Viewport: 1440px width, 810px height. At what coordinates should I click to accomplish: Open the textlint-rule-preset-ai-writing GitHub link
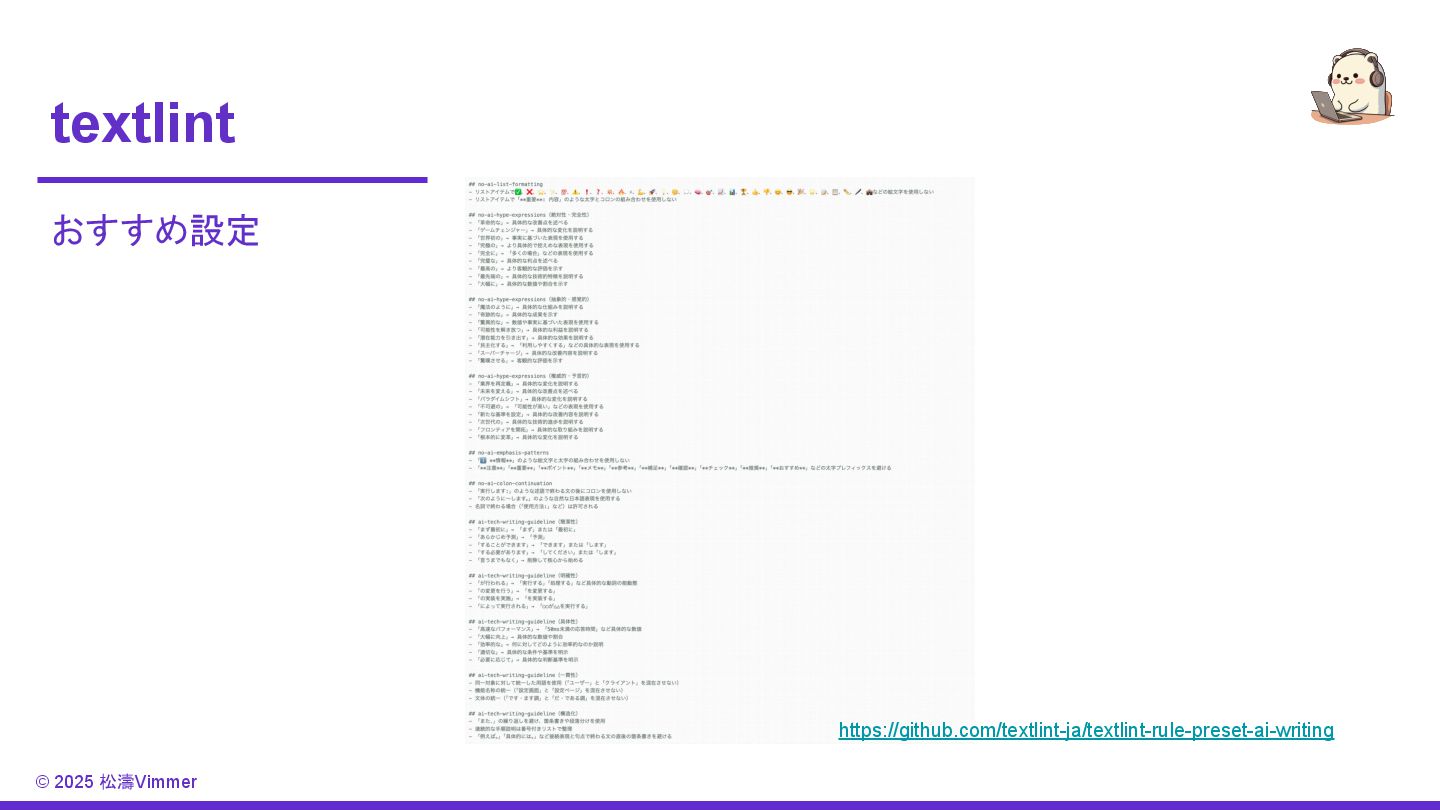[x=1086, y=730]
